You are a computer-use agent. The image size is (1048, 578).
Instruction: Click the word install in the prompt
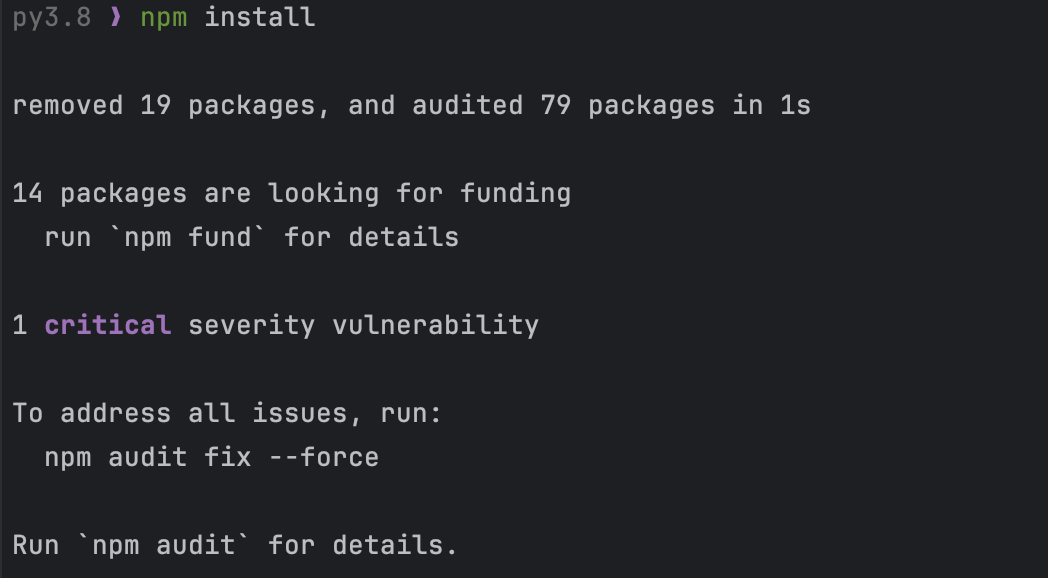(260, 17)
